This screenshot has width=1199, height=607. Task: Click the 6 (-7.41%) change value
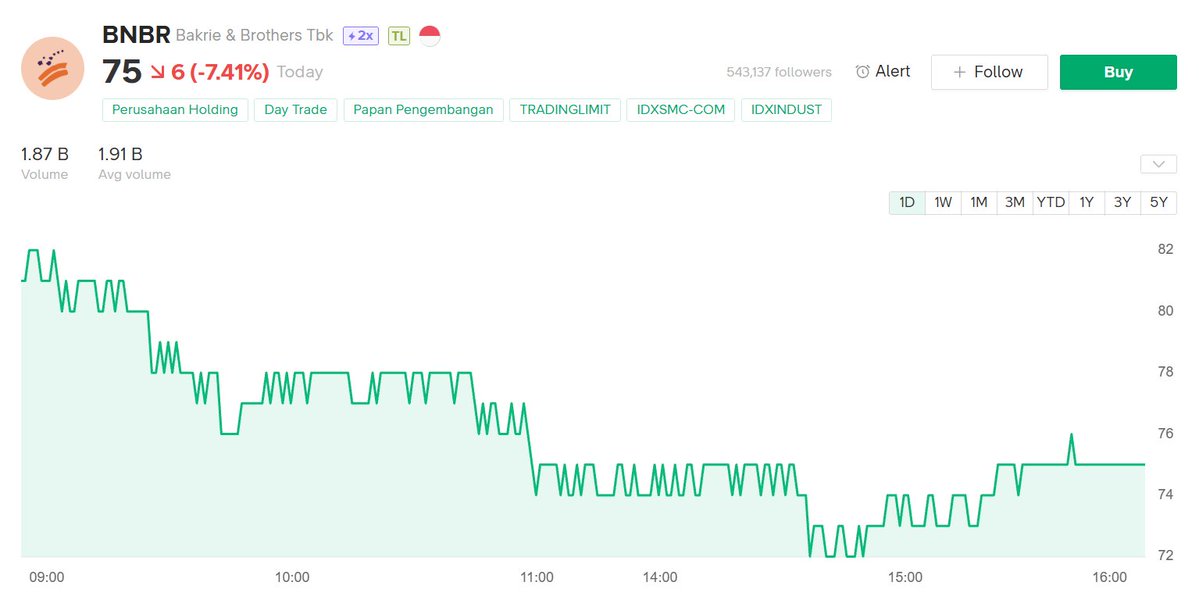[x=220, y=73]
